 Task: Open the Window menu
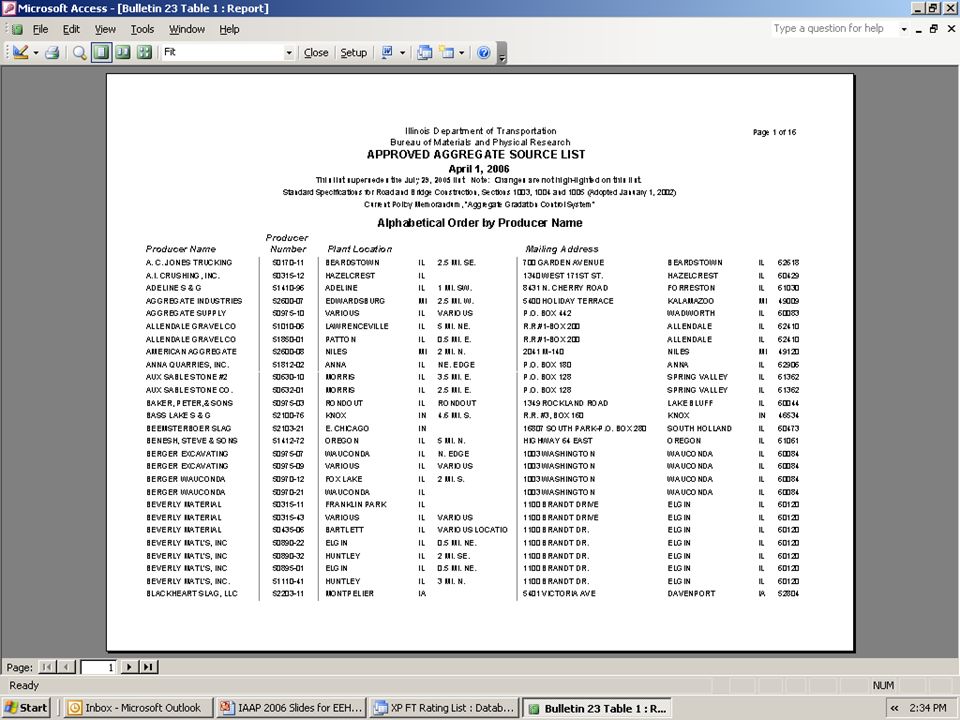pos(187,29)
